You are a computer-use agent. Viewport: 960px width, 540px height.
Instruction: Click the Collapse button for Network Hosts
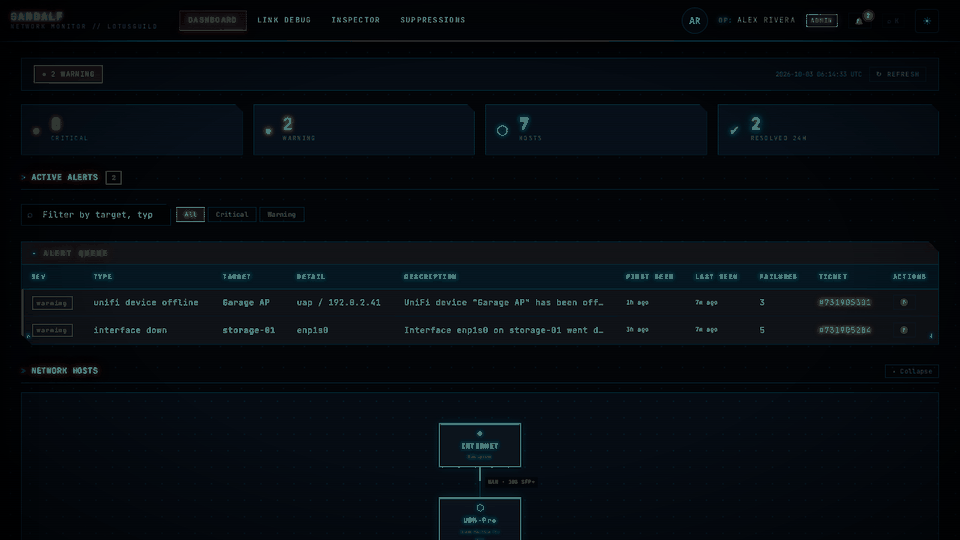[x=912, y=371]
